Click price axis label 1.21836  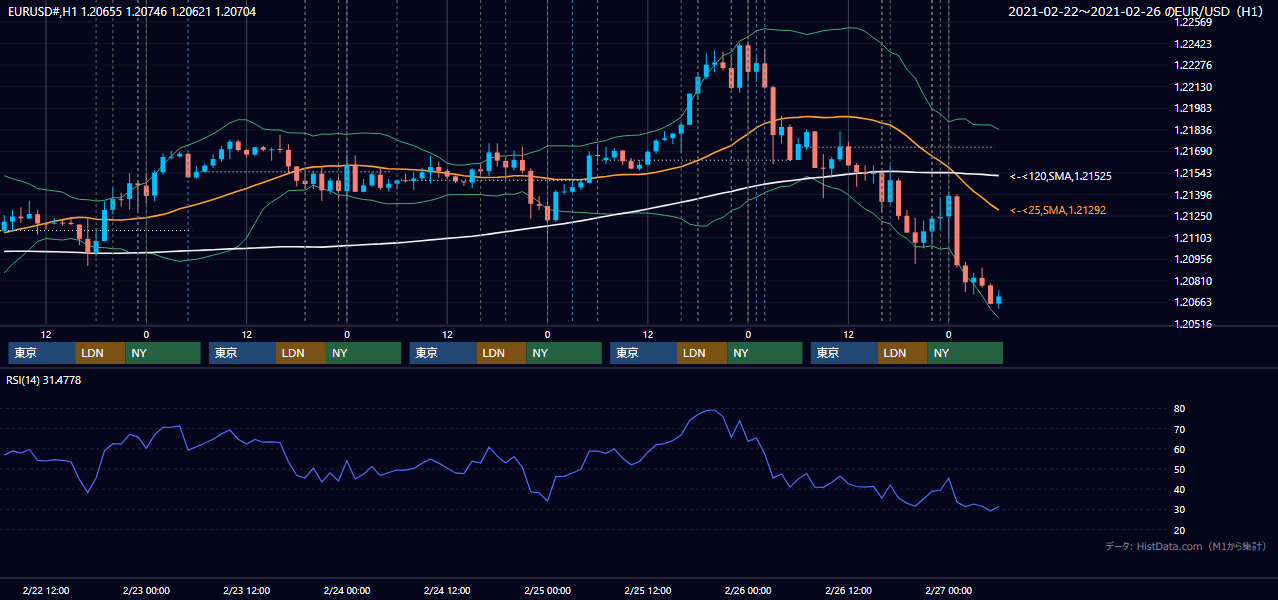(x=1193, y=131)
